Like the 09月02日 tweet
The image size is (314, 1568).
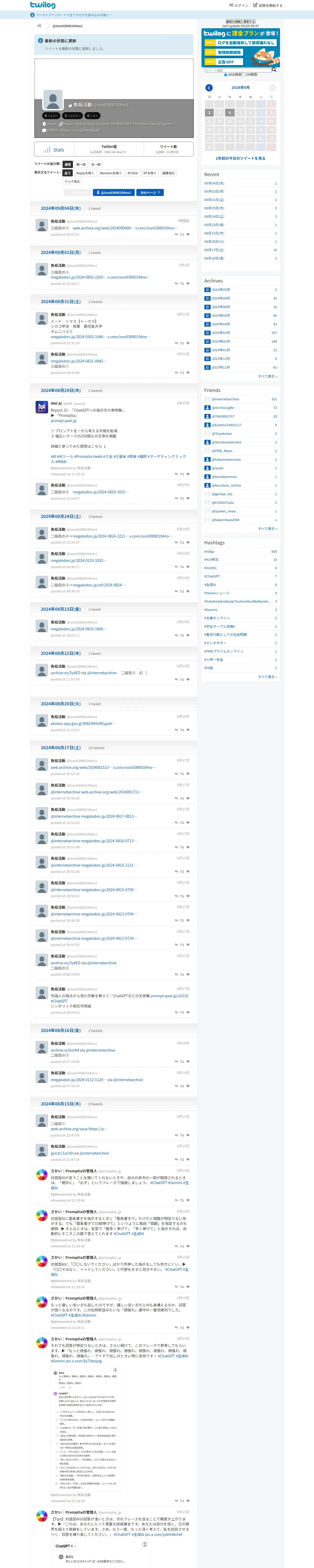tap(188, 283)
